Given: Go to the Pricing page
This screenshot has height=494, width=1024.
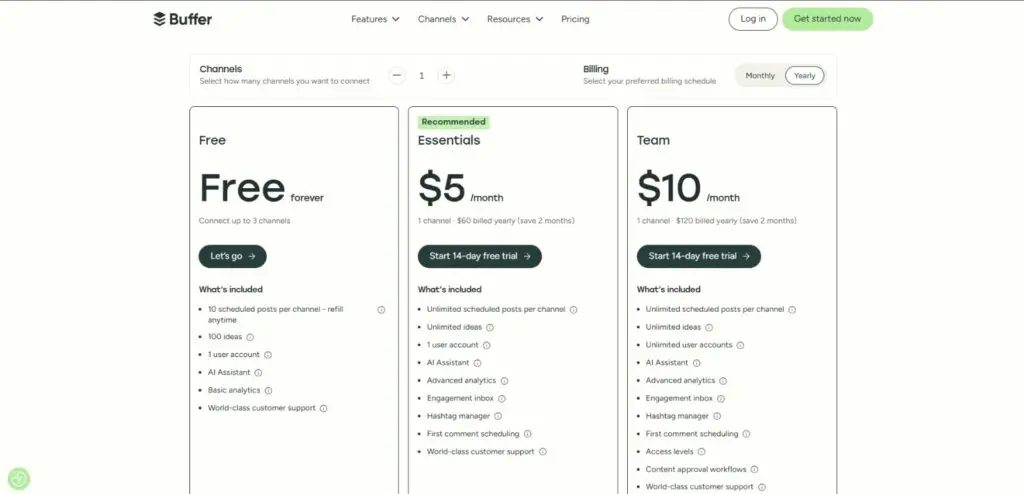Looking at the screenshot, I should coord(575,19).
